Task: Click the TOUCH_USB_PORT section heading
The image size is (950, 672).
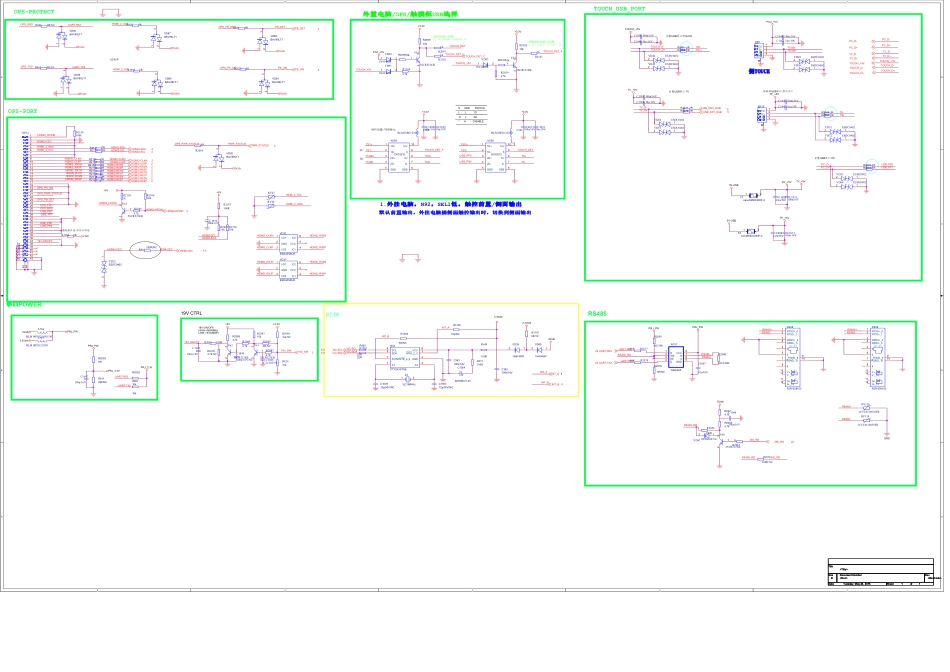Action: [619, 8]
